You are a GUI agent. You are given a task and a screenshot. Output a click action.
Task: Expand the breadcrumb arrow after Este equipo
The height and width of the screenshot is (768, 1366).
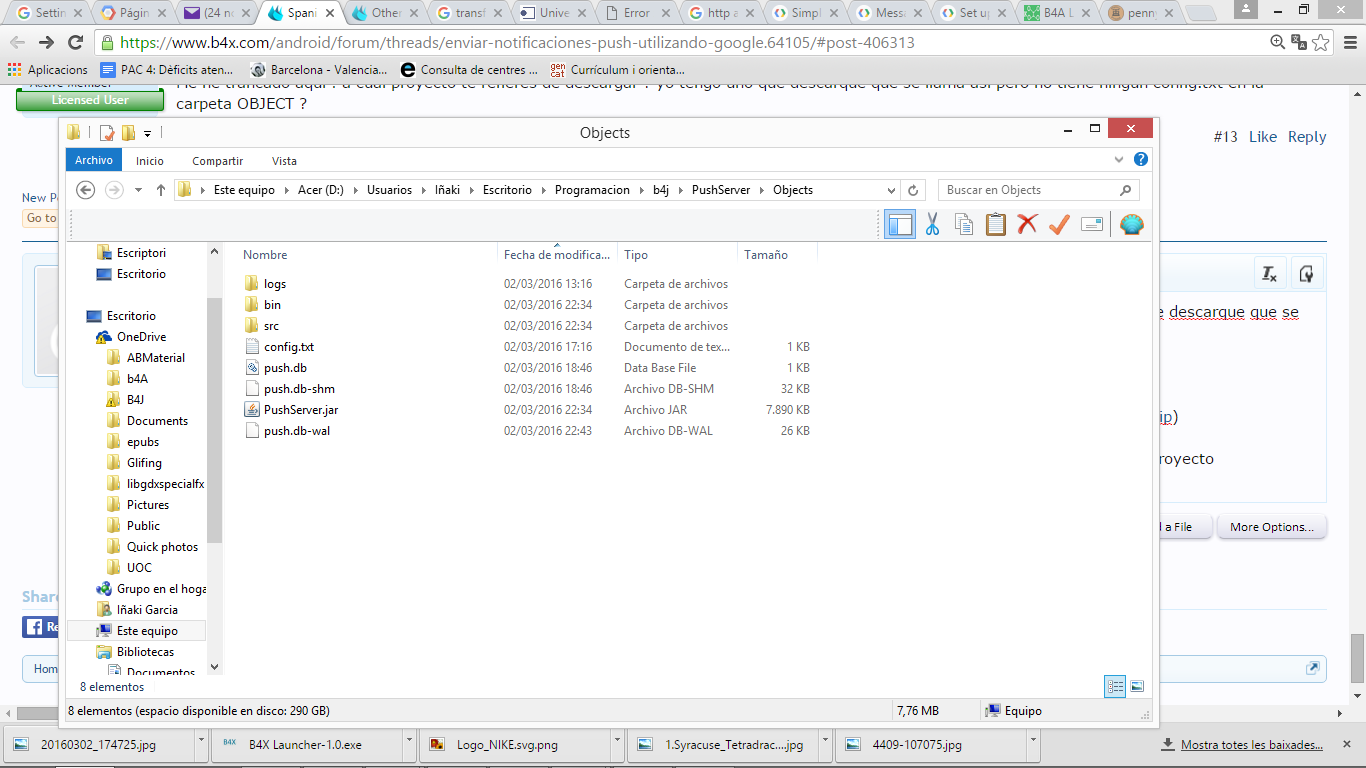coord(287,190)
